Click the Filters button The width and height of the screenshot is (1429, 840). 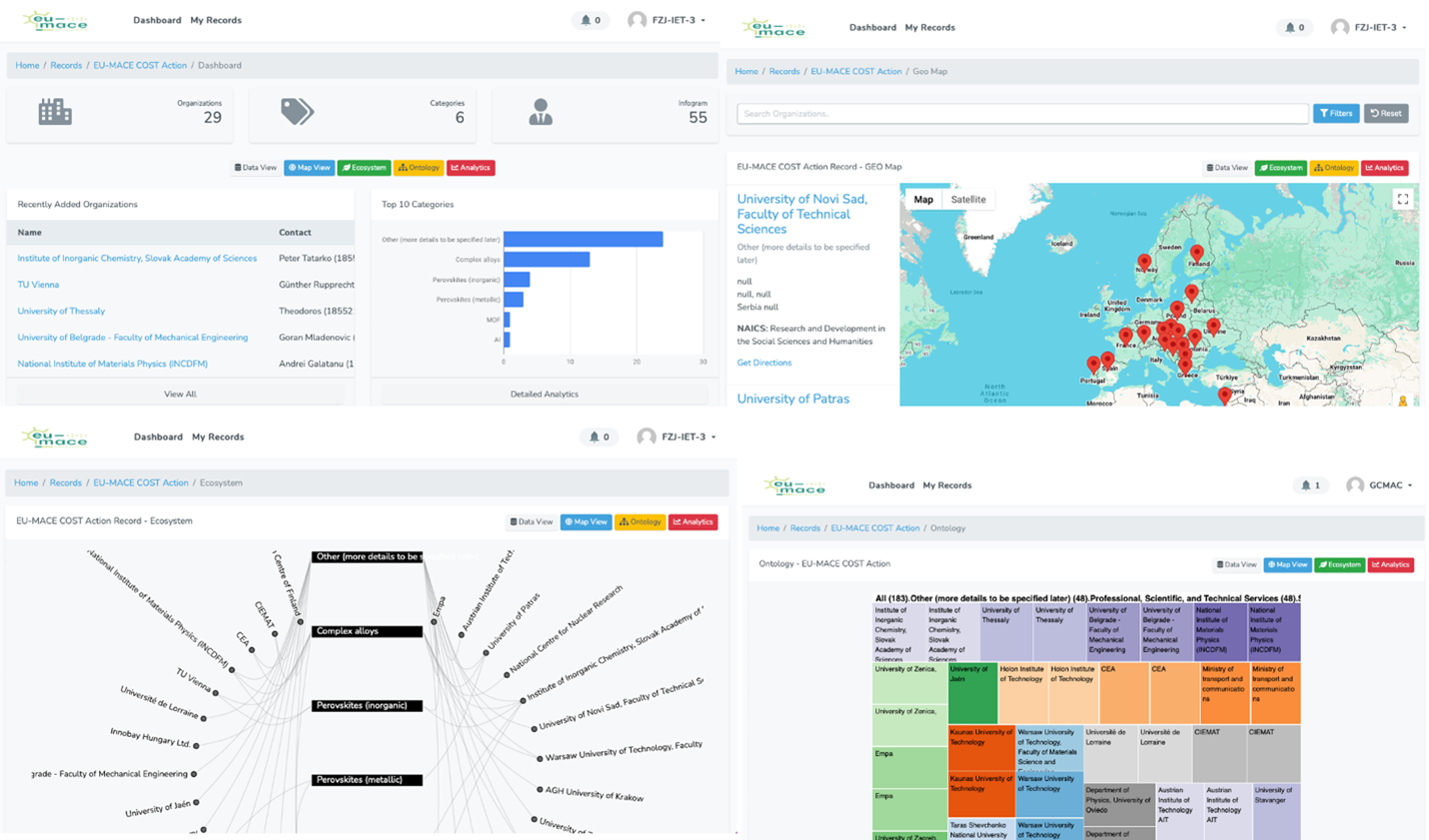(x=1336, y=113)
